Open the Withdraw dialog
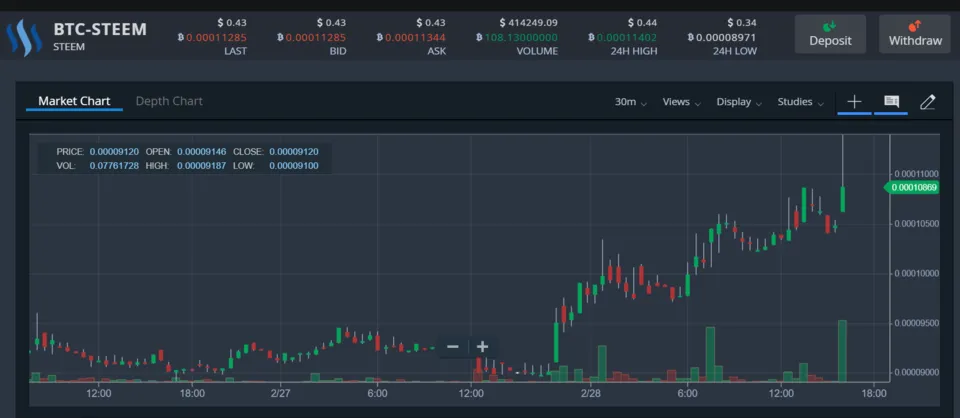Viewport: 960px width, 418px height. pyautogui.click(x=915, y=34)
